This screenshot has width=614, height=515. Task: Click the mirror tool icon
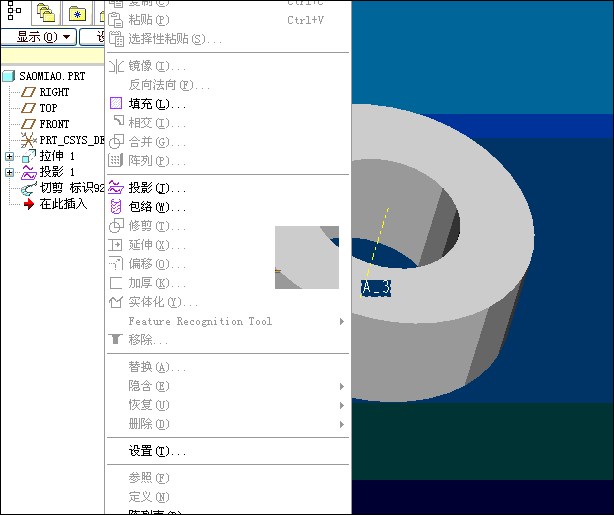pyautogui.click(x=116, y=66)
